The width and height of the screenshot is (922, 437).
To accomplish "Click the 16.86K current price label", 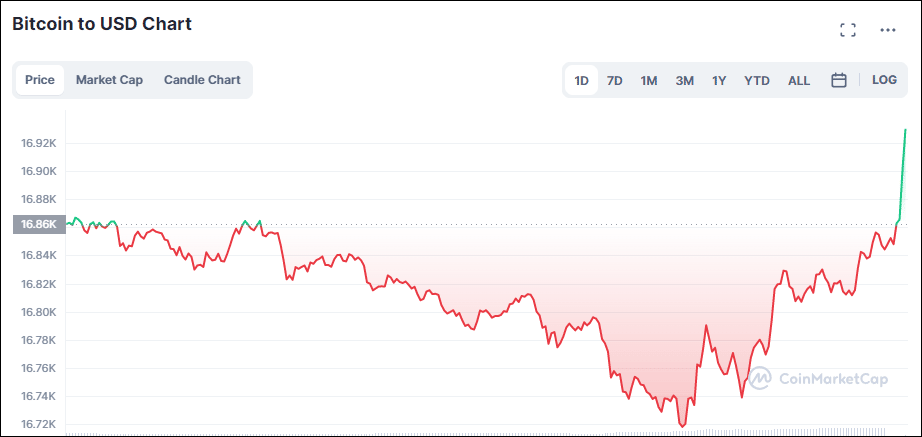I will coord(39,225).
